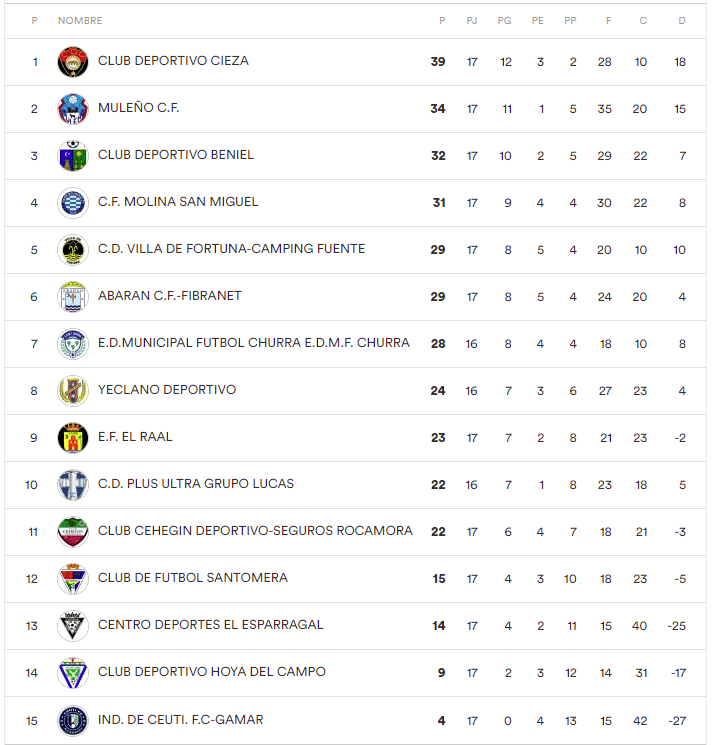This screenshot has width=714, height=745.
Task: Click the Muleño C.F. team badge
Action: [x=73, y=109]
